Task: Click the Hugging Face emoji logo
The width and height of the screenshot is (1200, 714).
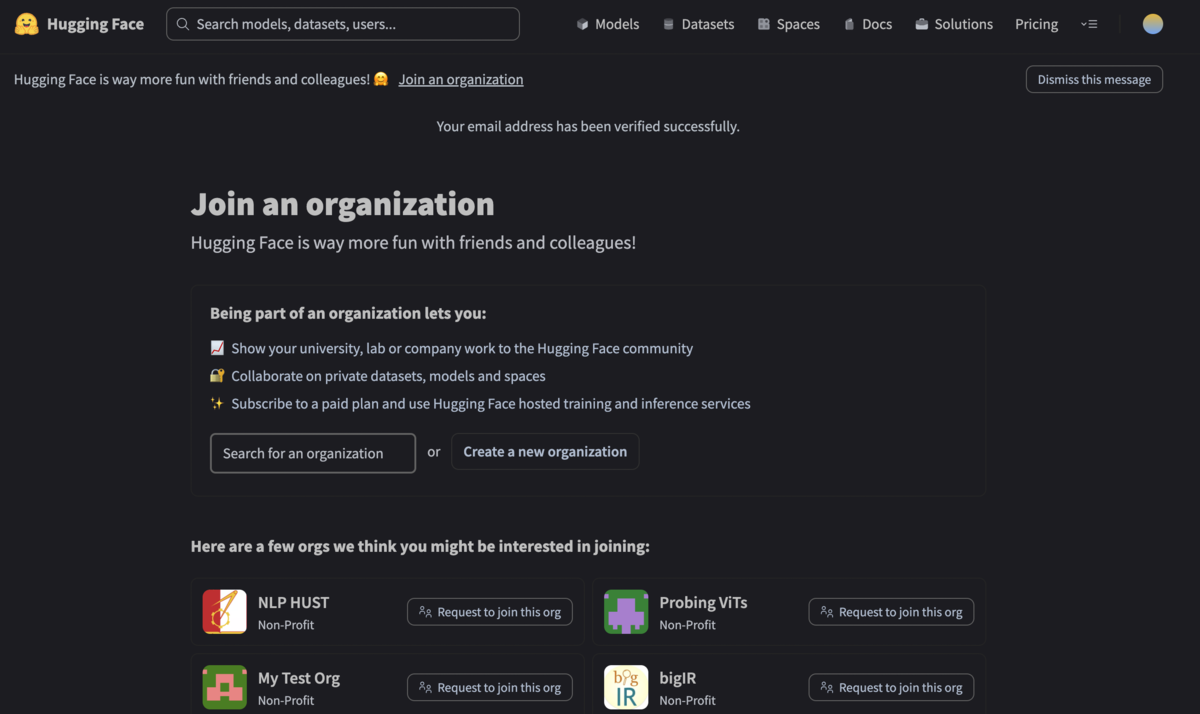Action: (x=27, y=24)
